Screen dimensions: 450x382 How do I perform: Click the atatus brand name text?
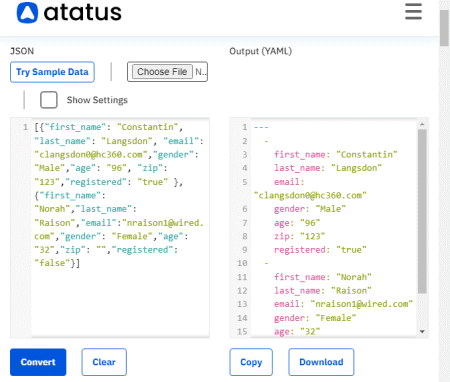click(83, 13)
